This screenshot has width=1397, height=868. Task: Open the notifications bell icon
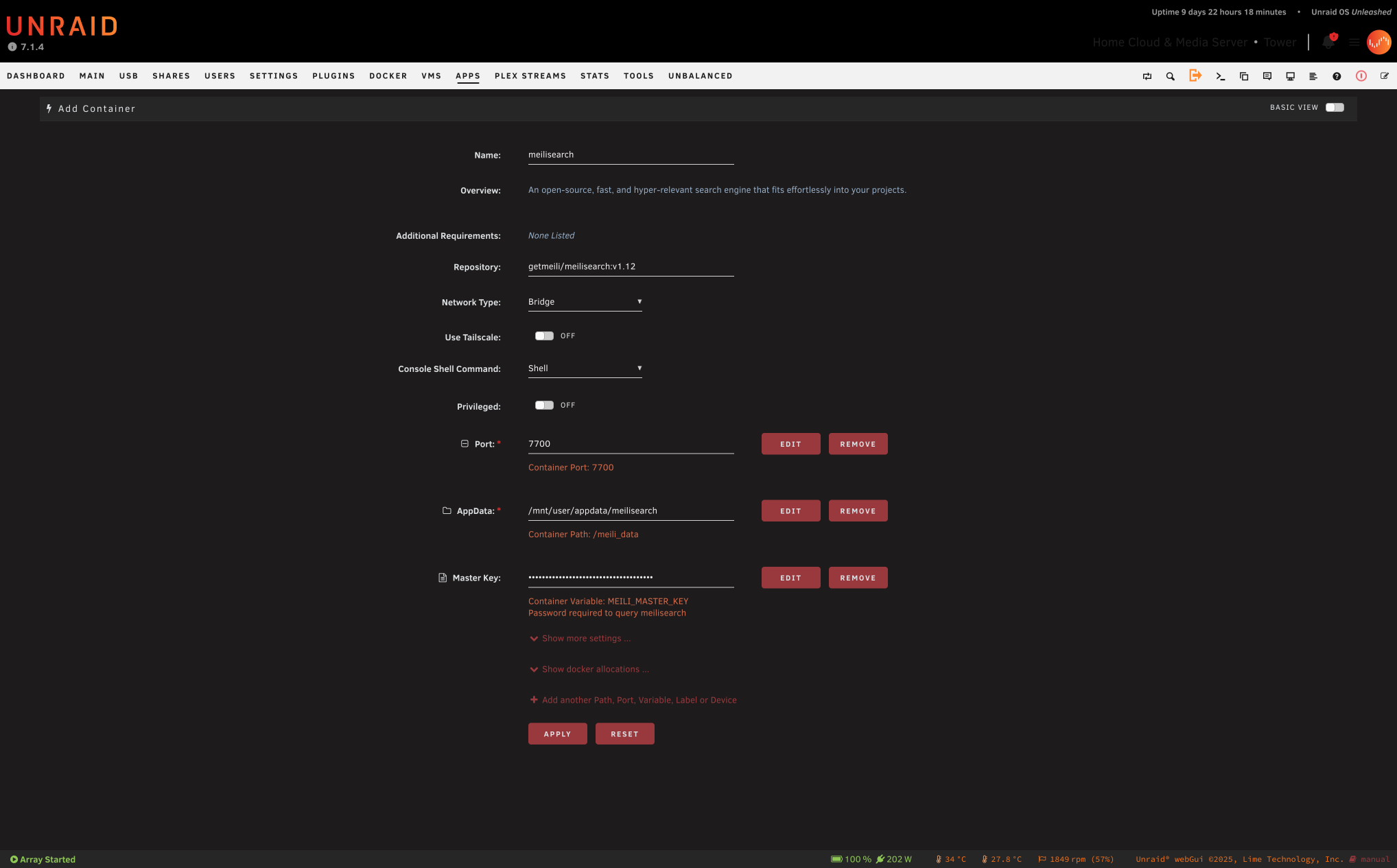(1328, 42)
